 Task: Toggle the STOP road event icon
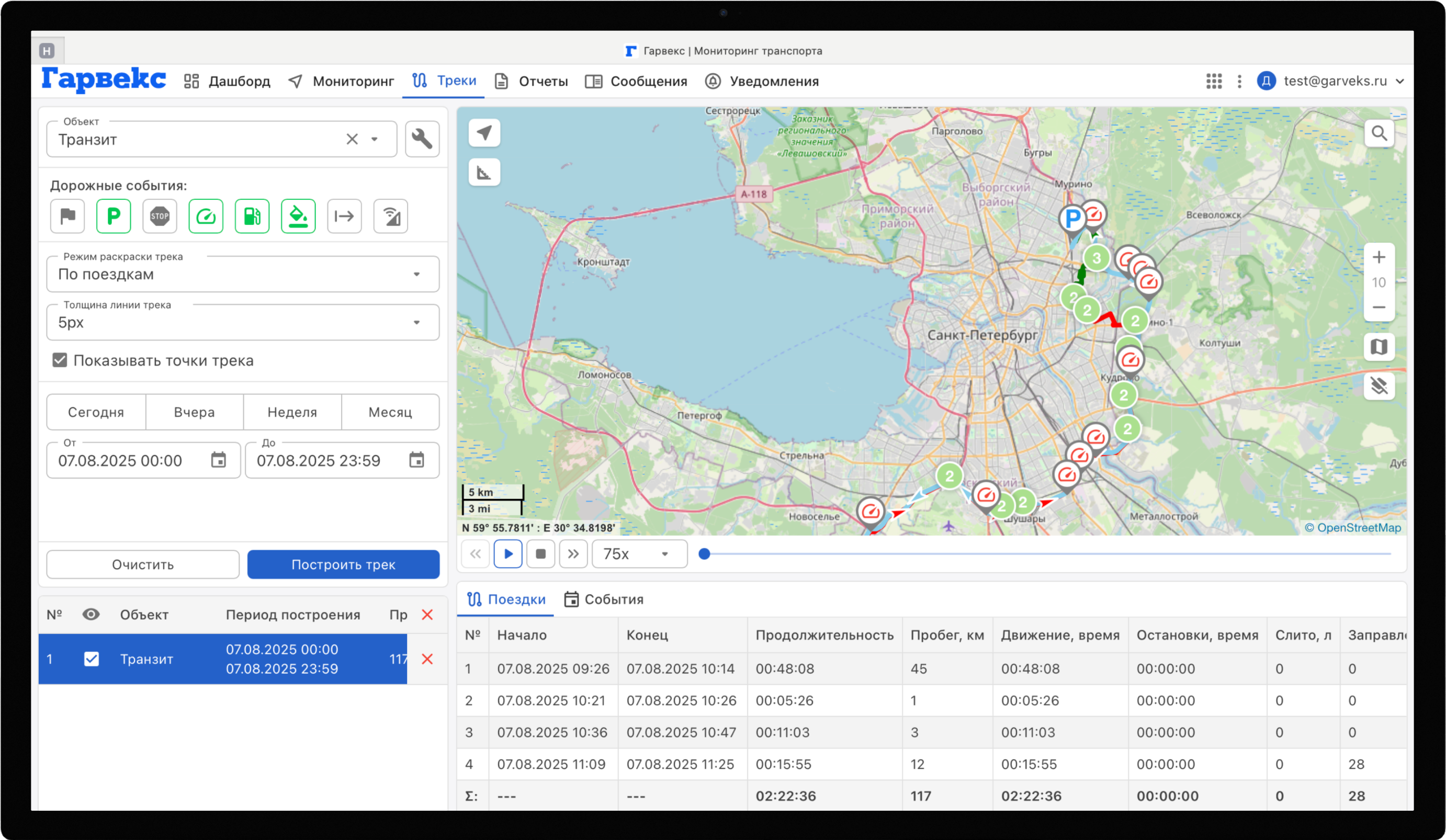click(x=160, y=217)
